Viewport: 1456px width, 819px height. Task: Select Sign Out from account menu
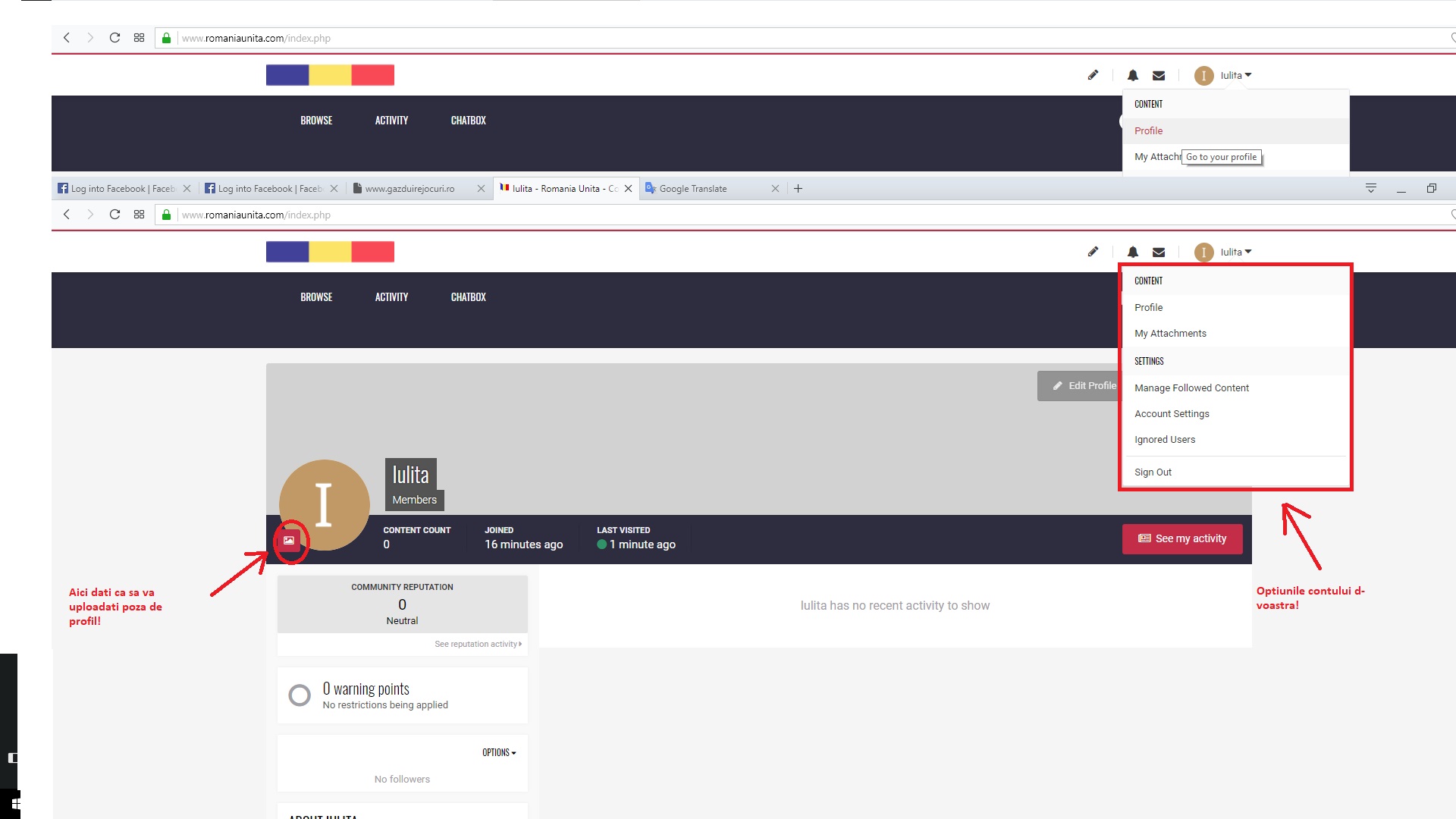[x=1153, y=472]
